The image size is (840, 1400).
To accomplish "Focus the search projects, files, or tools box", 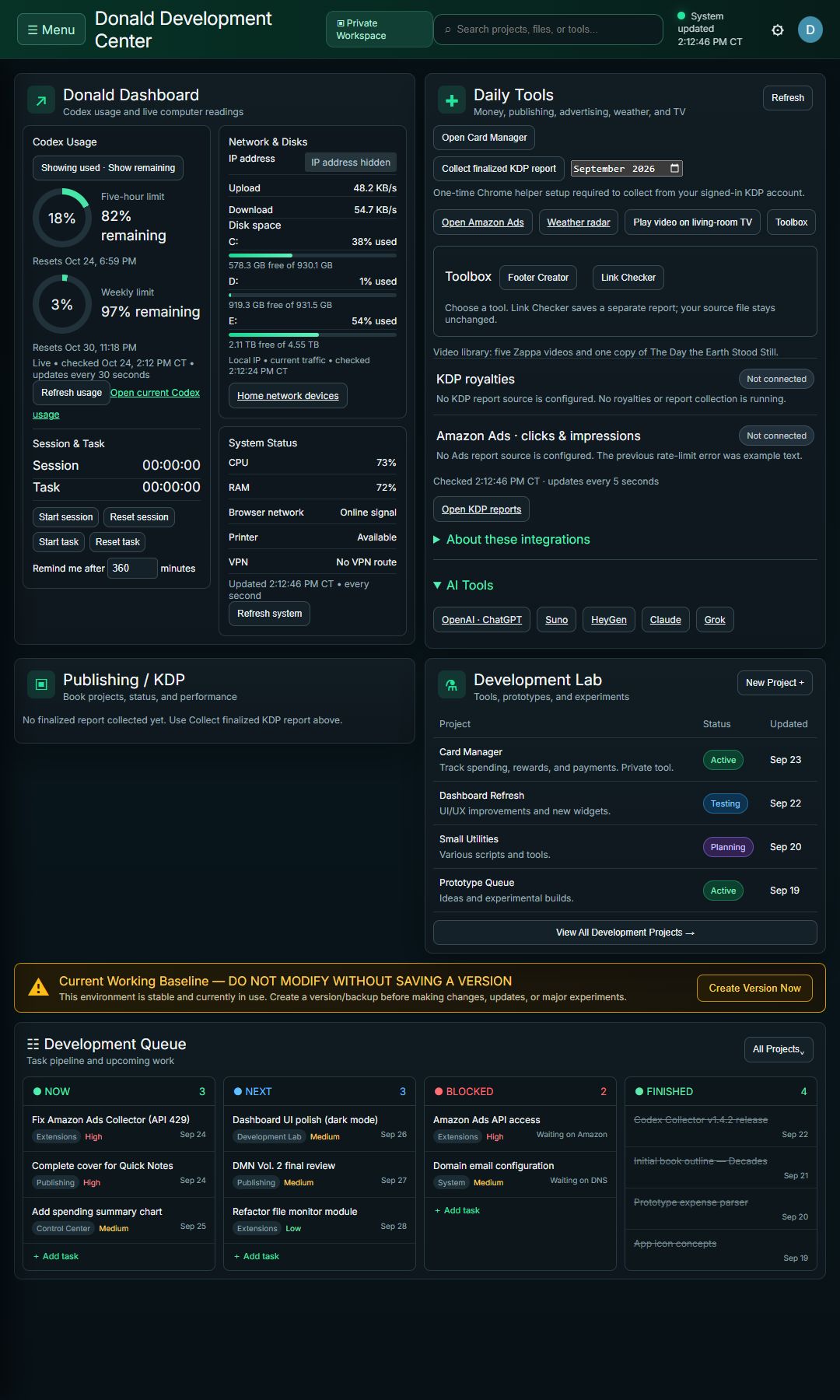I will click(x=548, y=30).
